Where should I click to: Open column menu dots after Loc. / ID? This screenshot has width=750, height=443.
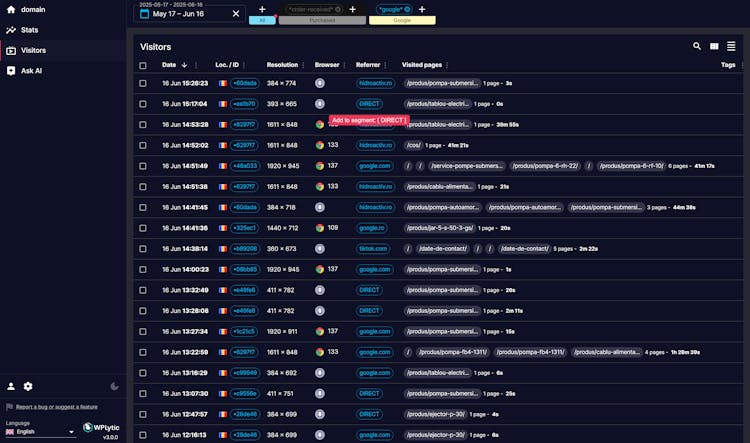(244, 65)
